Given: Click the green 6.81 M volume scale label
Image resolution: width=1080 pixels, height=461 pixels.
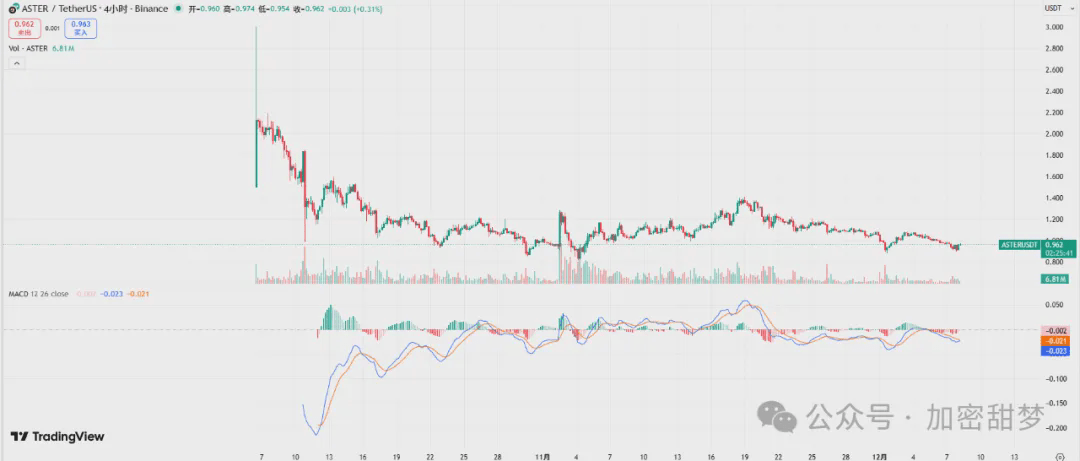Looking at the screenshot, I should [x=1053, y=279].
